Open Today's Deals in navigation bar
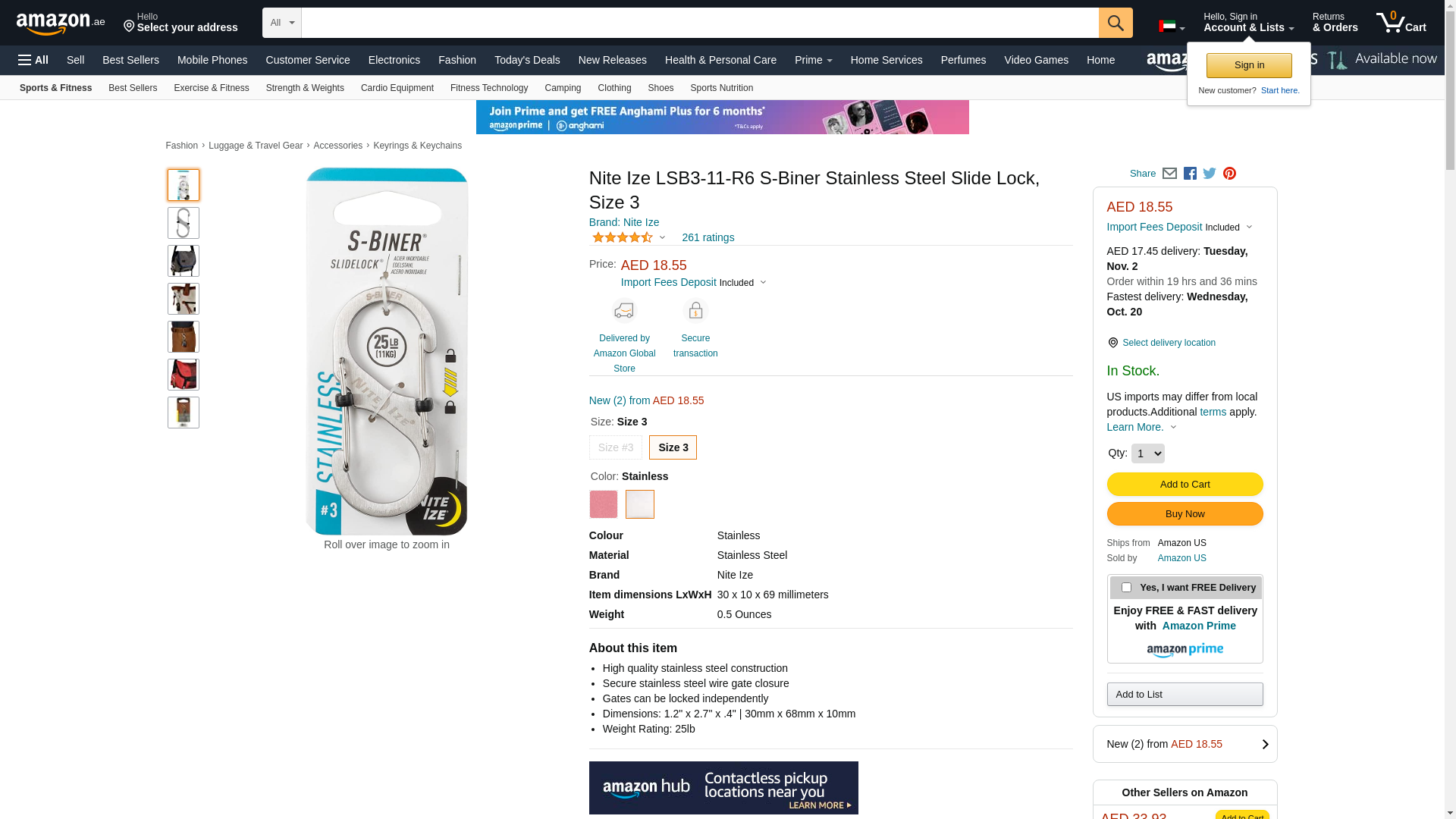This screenshot has width=1456, height=819. pos(527,60)
